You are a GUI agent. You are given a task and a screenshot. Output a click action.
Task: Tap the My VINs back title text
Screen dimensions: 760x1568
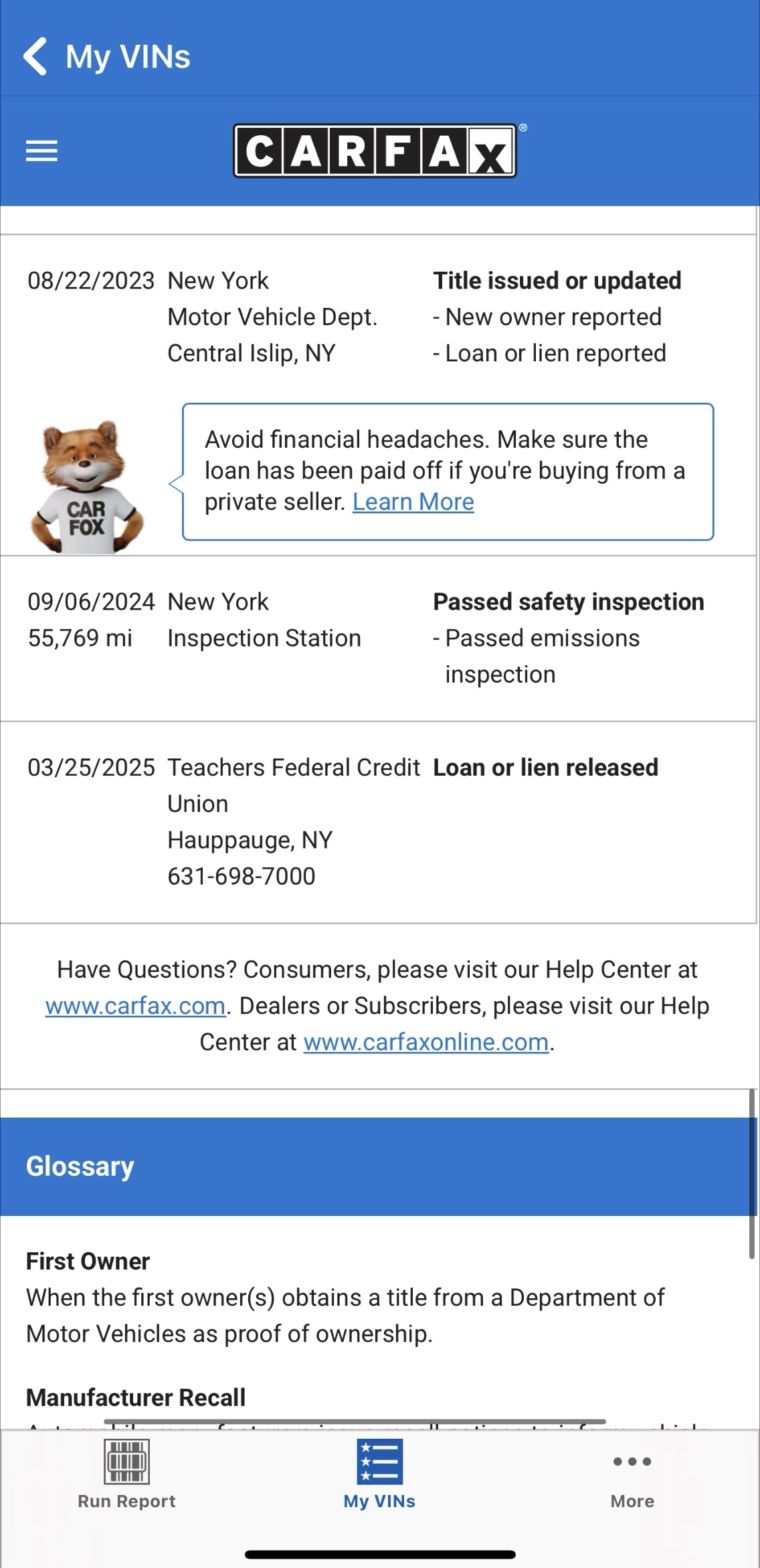[128, 57]
